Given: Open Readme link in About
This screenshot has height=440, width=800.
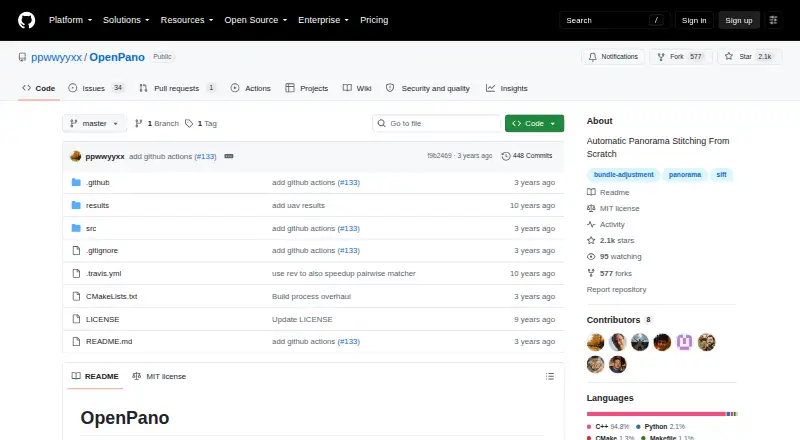Looking at the screenshot, I should (x=608, y=192).
